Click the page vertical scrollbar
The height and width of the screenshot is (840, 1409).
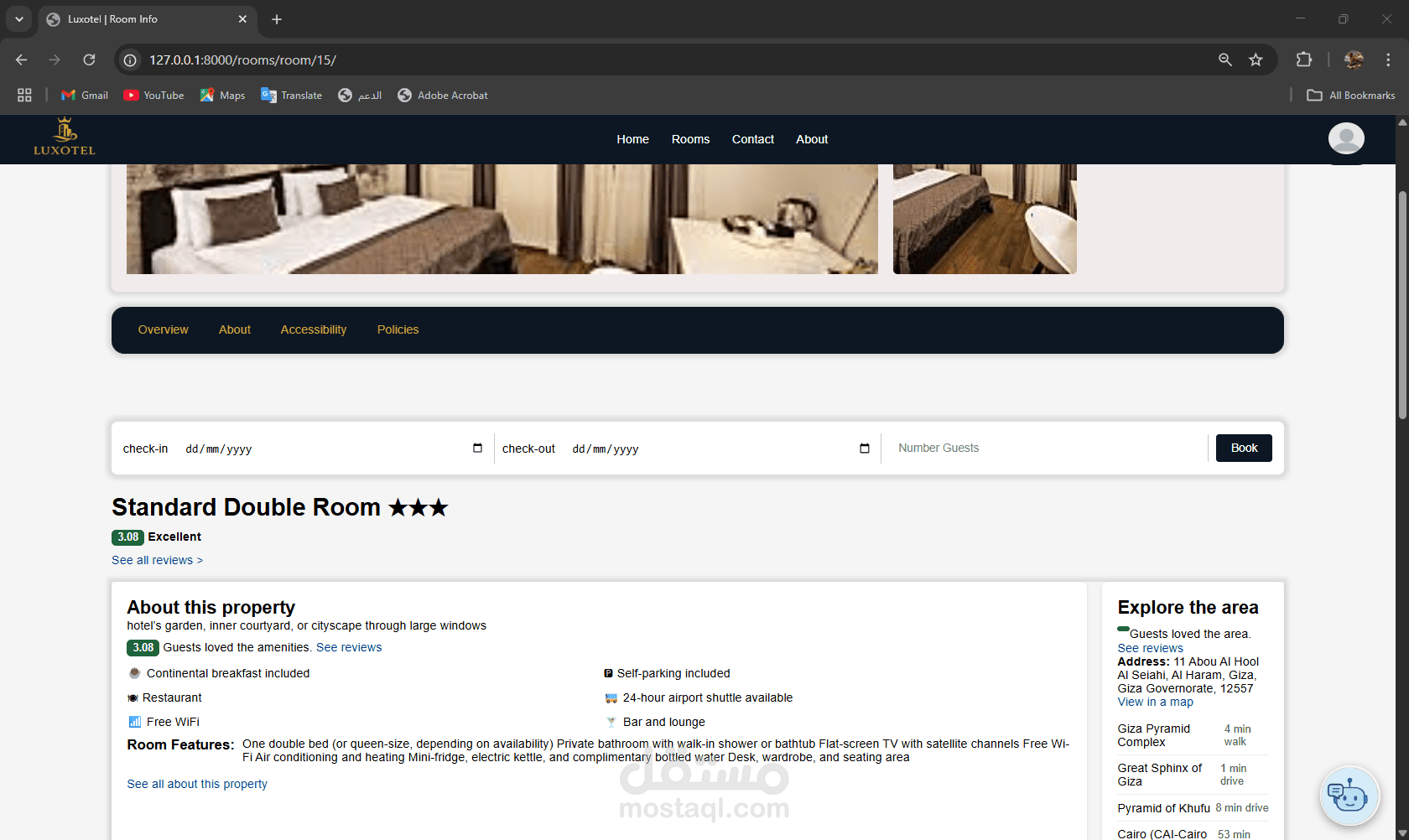(1402, 306)
